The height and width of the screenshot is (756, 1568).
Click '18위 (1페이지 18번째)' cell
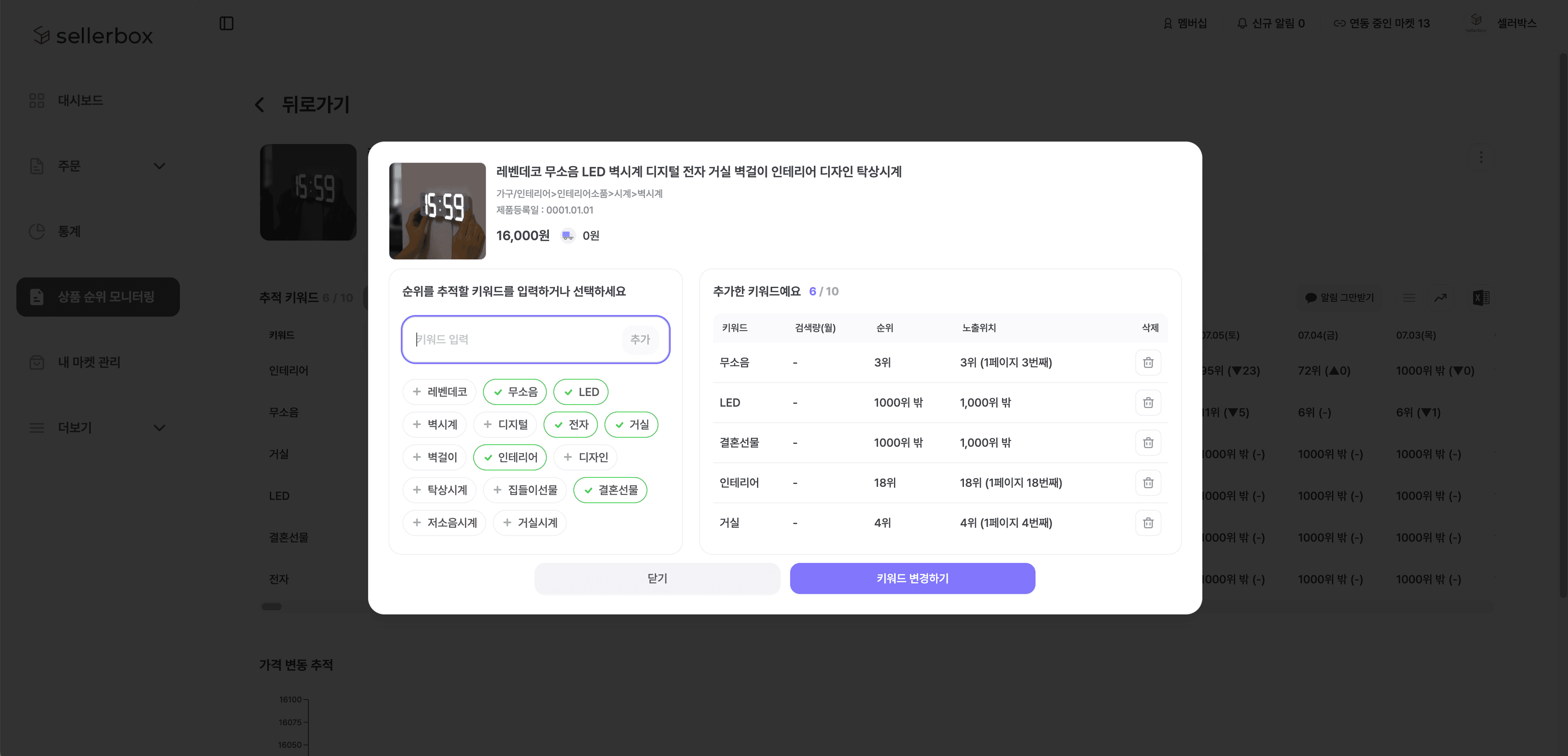[1011, 483]
